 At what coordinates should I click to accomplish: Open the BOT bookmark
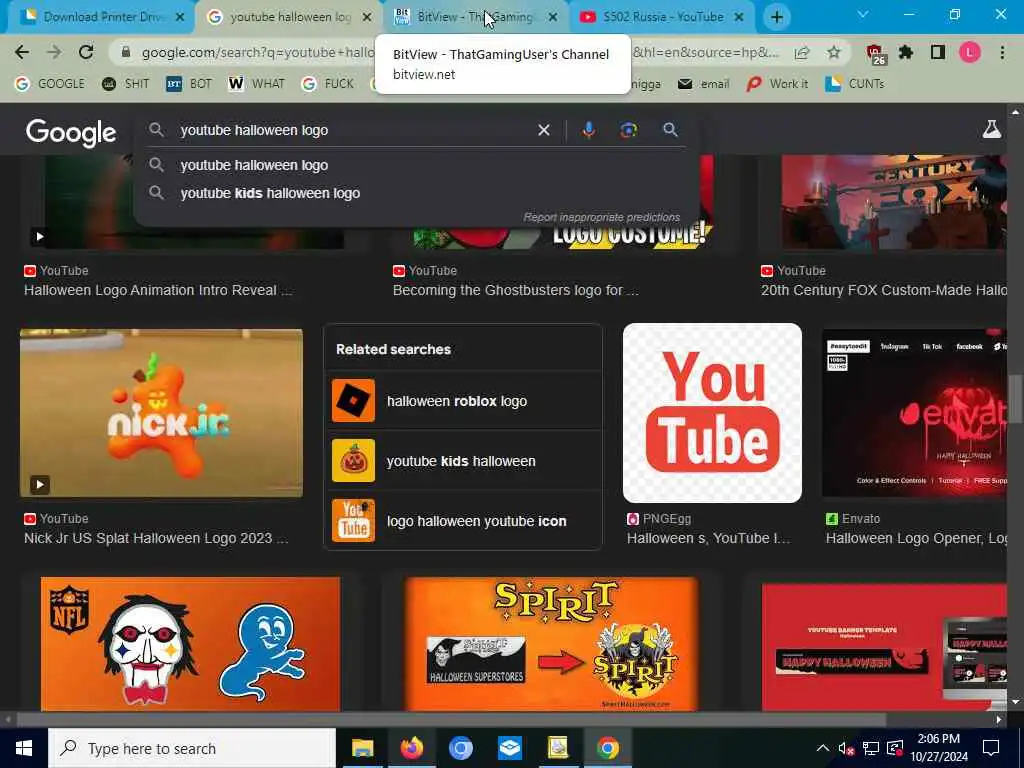click(x=189, y=84)
